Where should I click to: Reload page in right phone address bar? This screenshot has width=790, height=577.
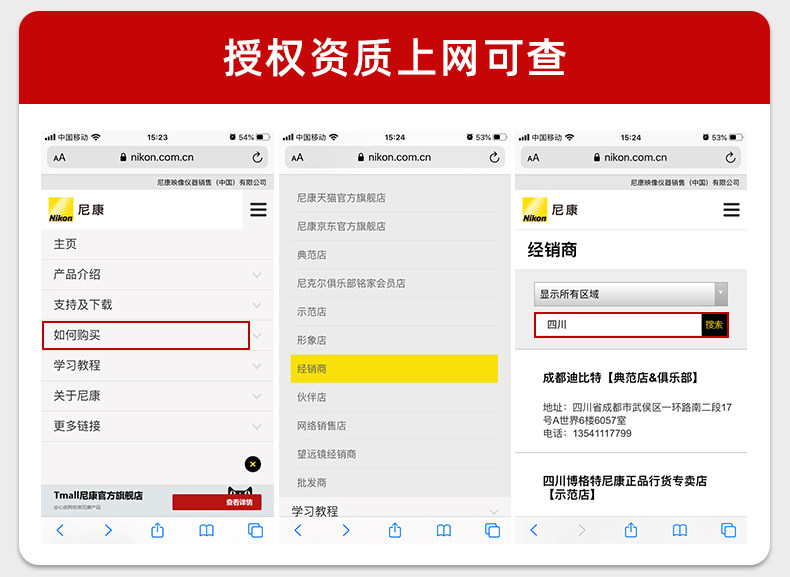point(731,158)
